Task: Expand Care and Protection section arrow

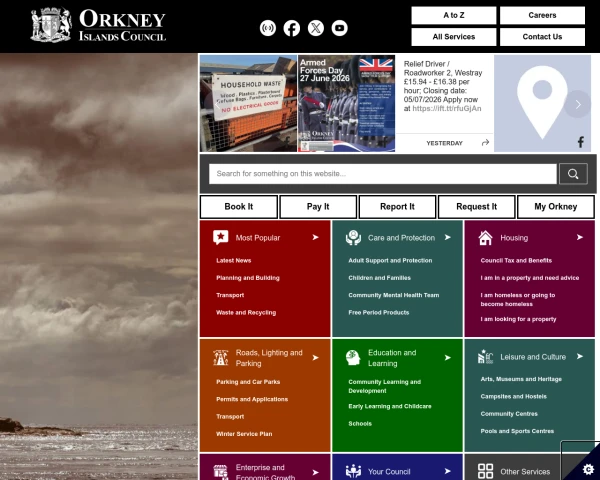Action: (x=448, y=237)
